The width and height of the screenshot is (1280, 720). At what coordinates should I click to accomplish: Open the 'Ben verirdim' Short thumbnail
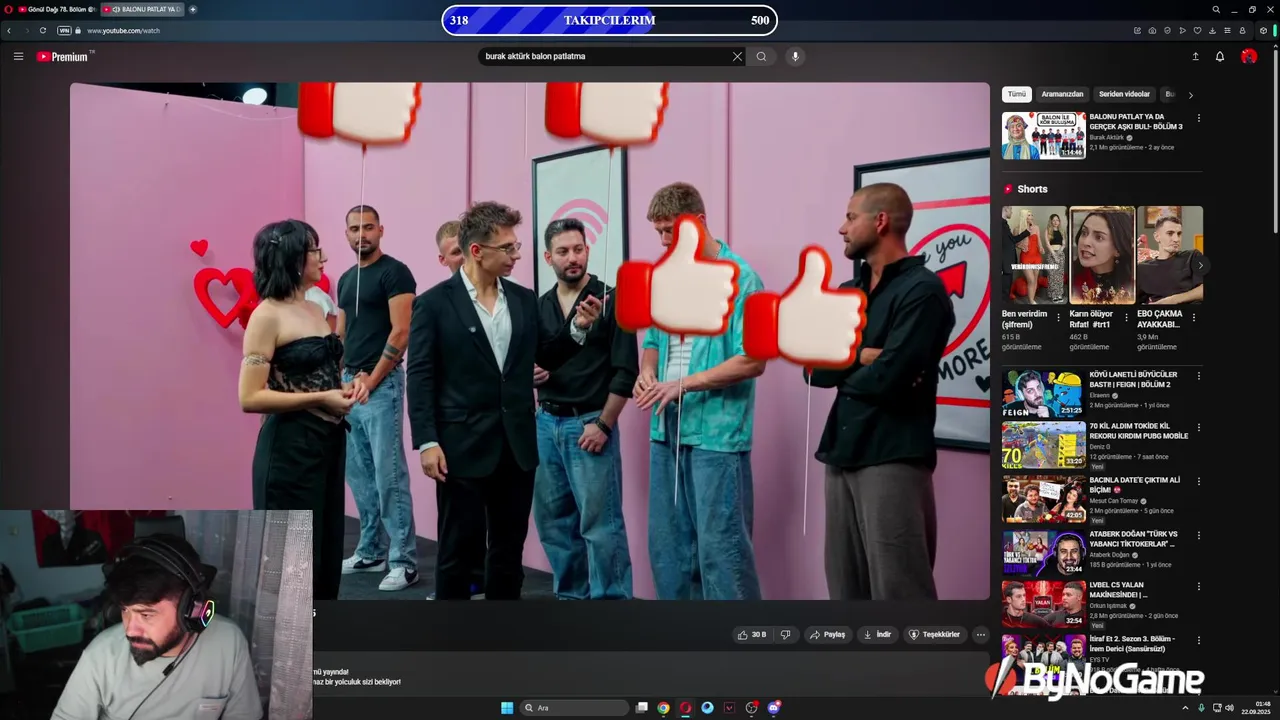(x=1034, y=254)
